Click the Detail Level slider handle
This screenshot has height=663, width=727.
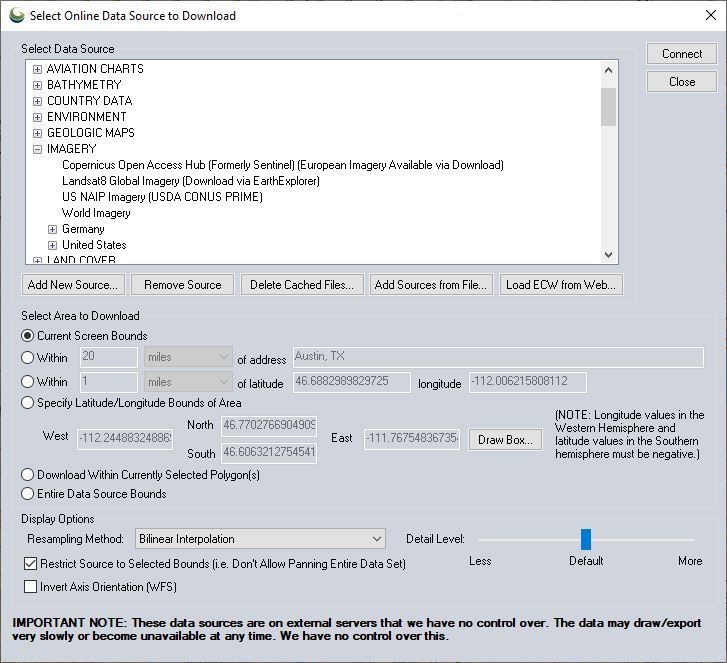586,539
